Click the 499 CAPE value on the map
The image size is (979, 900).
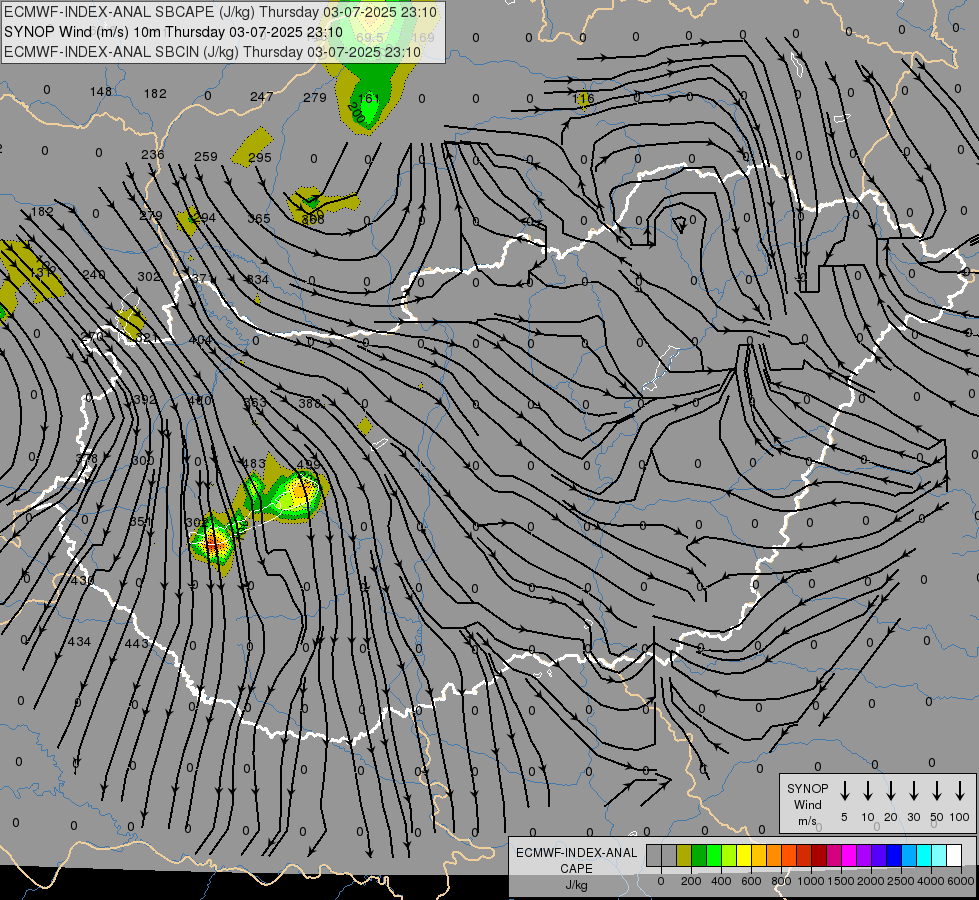pyautogui.click(x=308, y=463)
